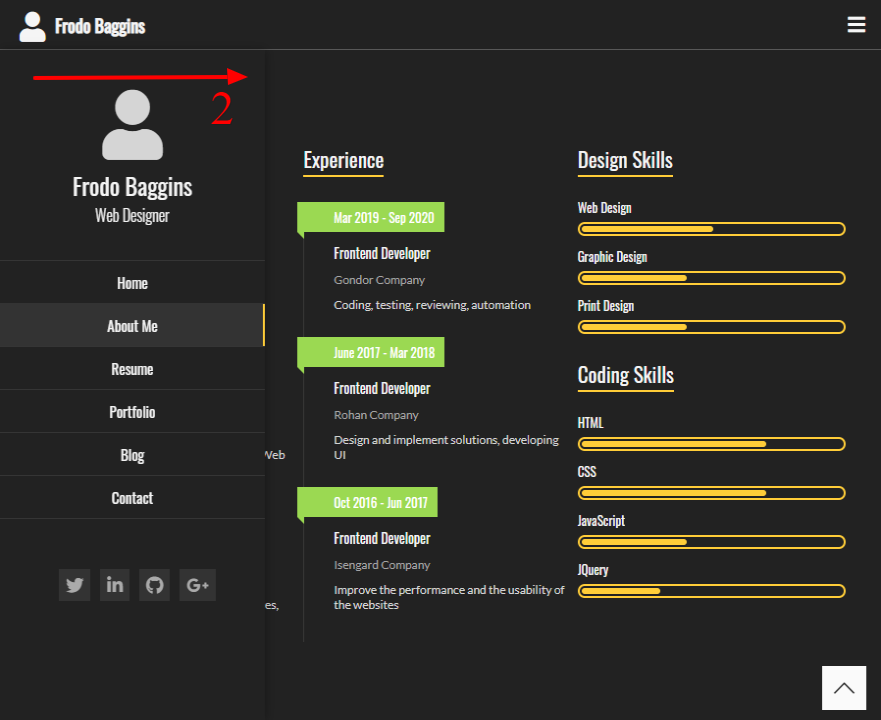Click the Mar 2019 - Sep 2020 badge

click(371, 217)
